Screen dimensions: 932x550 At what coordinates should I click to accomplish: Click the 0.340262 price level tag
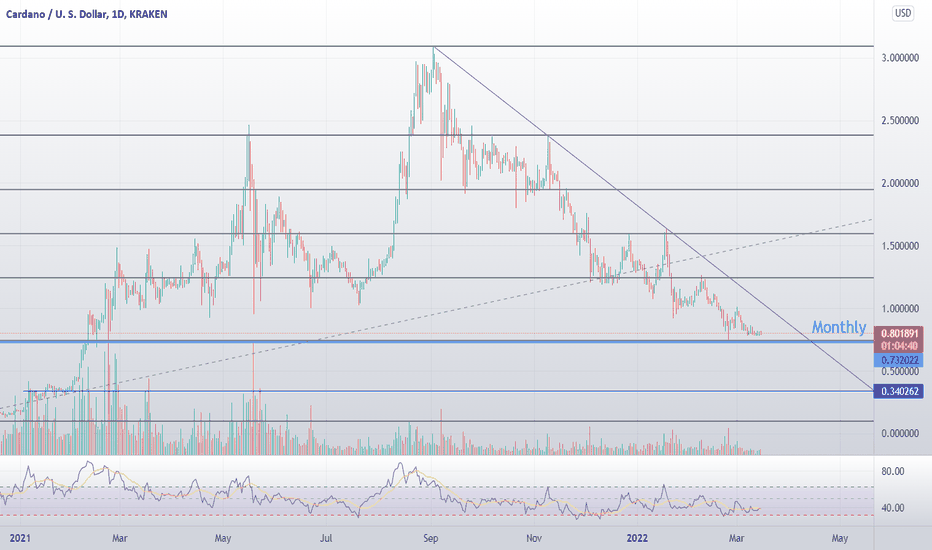point(899,391)
